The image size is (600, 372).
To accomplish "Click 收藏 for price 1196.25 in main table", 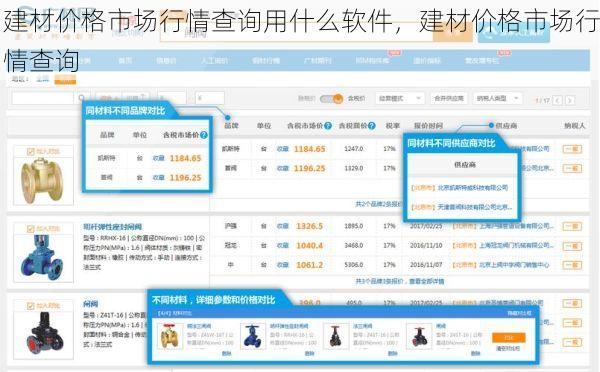I will click(282, 168).
